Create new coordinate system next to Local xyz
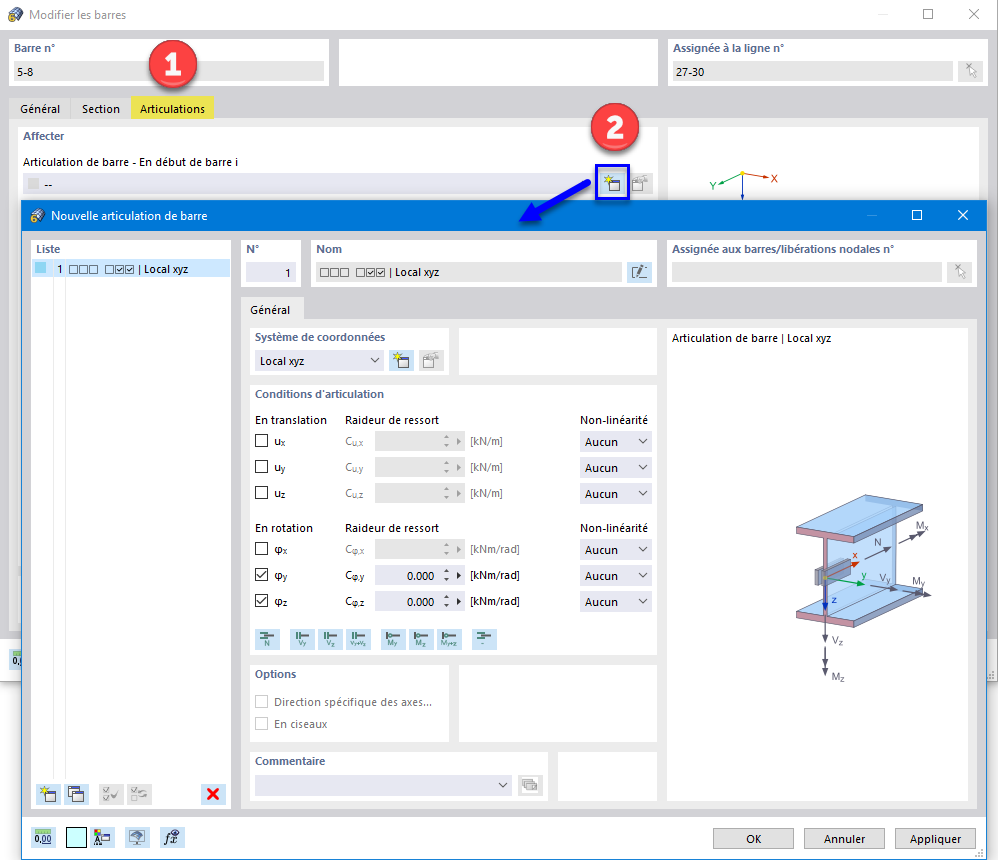This screenshot has width=1000, height=860. pyautogui.click(x=402, y=360)
